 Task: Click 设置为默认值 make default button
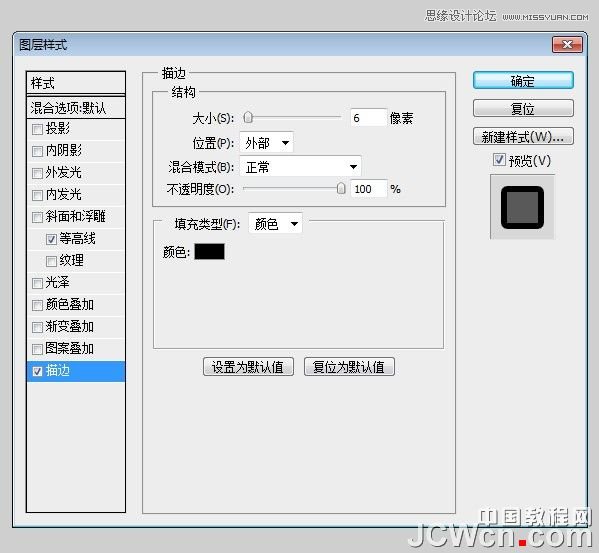[x=248, y=367]
